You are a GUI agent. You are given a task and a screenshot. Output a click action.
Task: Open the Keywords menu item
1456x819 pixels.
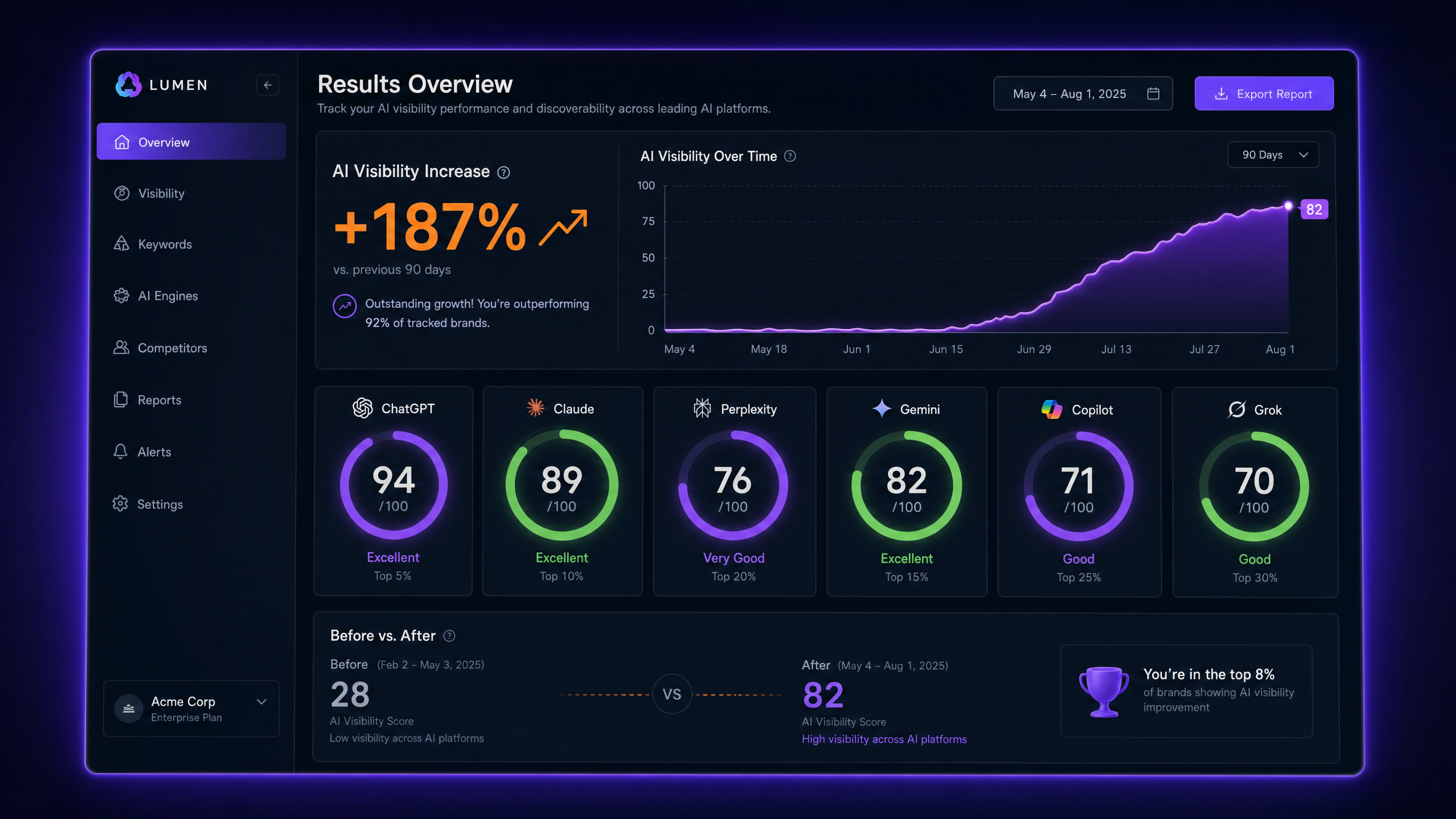click(191, 244)
